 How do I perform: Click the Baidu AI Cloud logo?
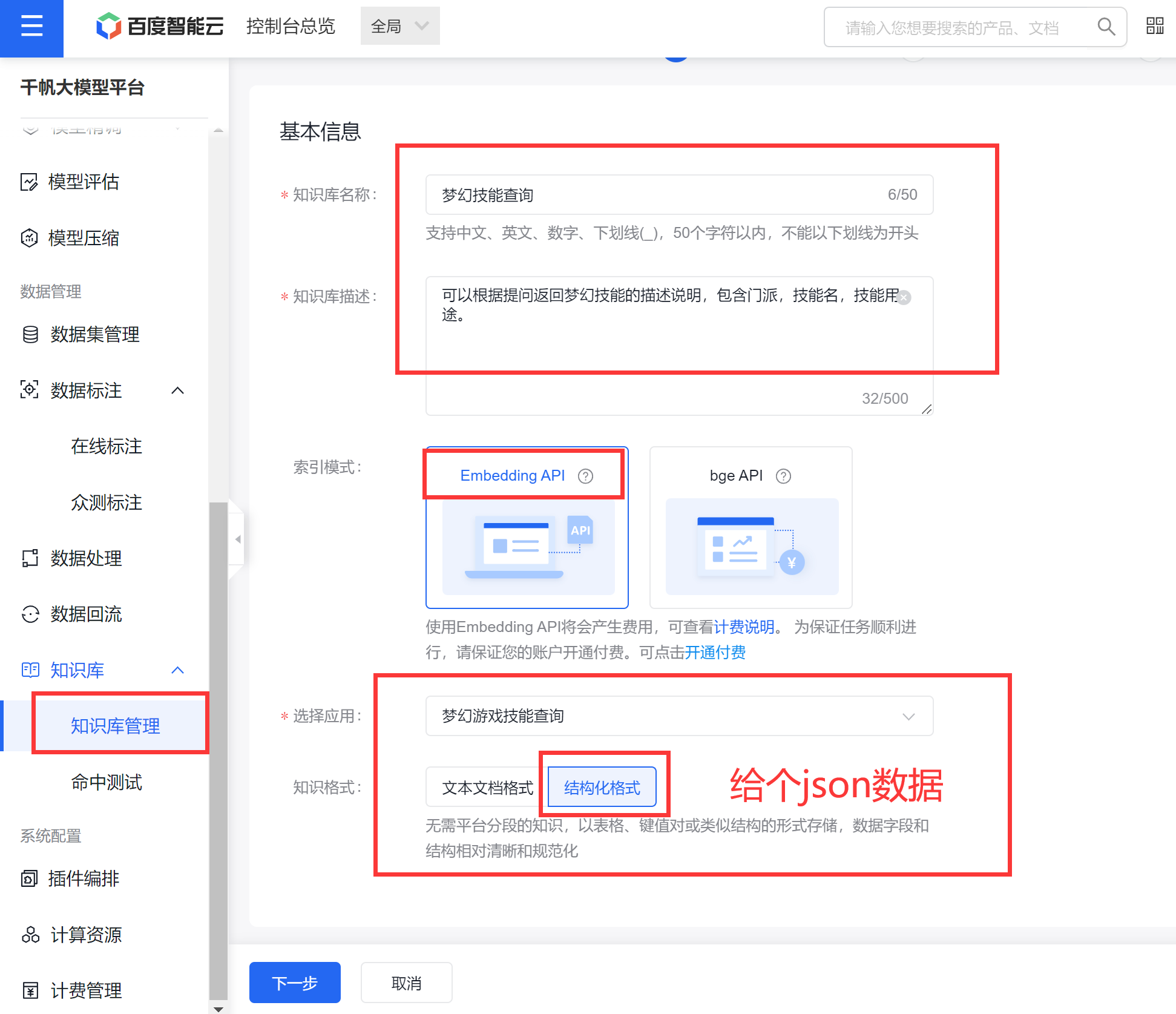(x=160, y=27)
